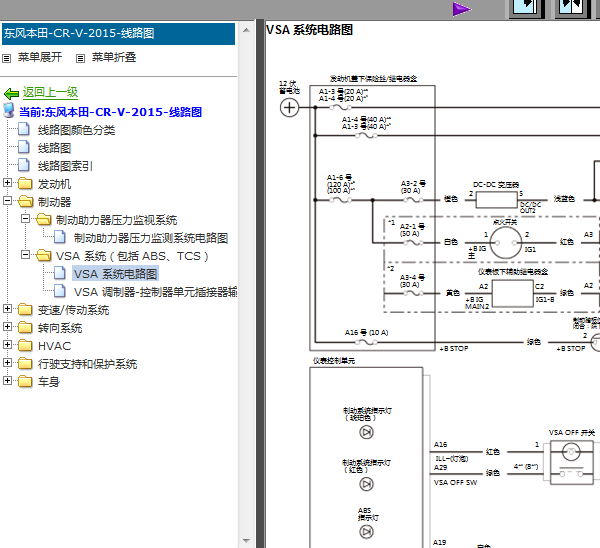Click the folder icon of 制动助力器压力监视系统
600x548 pixels.
click(x=44, y=219)
